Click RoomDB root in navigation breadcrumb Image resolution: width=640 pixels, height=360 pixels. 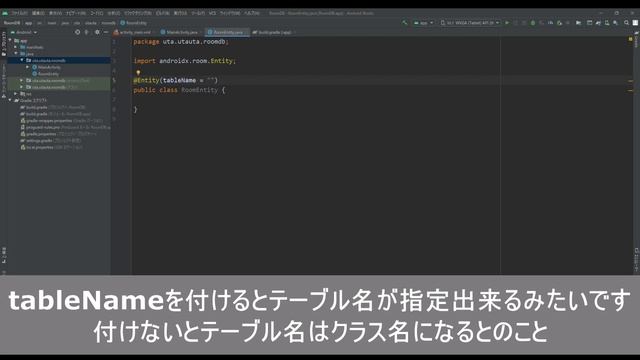(x=12, y=23)
